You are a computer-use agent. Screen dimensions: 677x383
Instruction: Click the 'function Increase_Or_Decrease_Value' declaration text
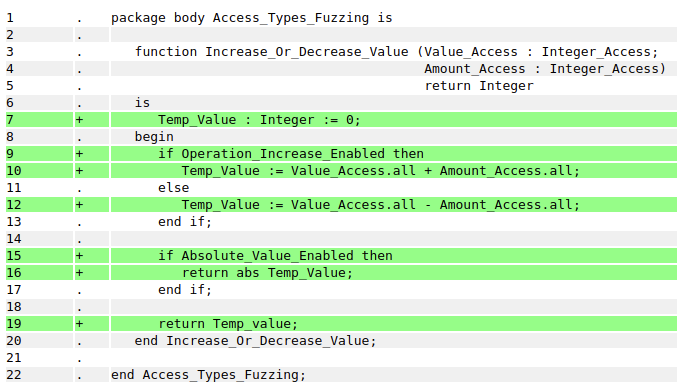272,52
